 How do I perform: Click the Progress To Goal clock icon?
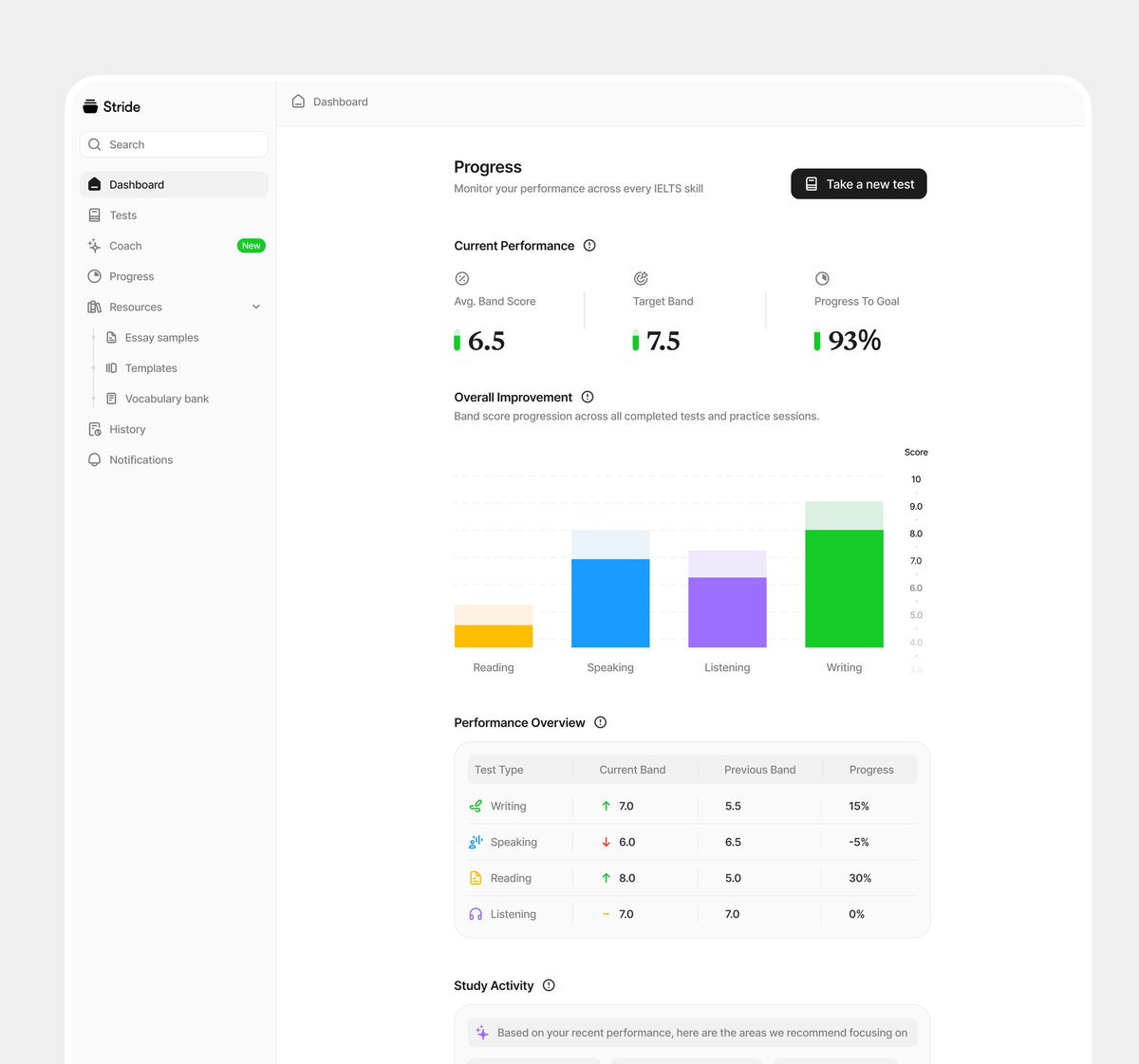coord(822,278)
